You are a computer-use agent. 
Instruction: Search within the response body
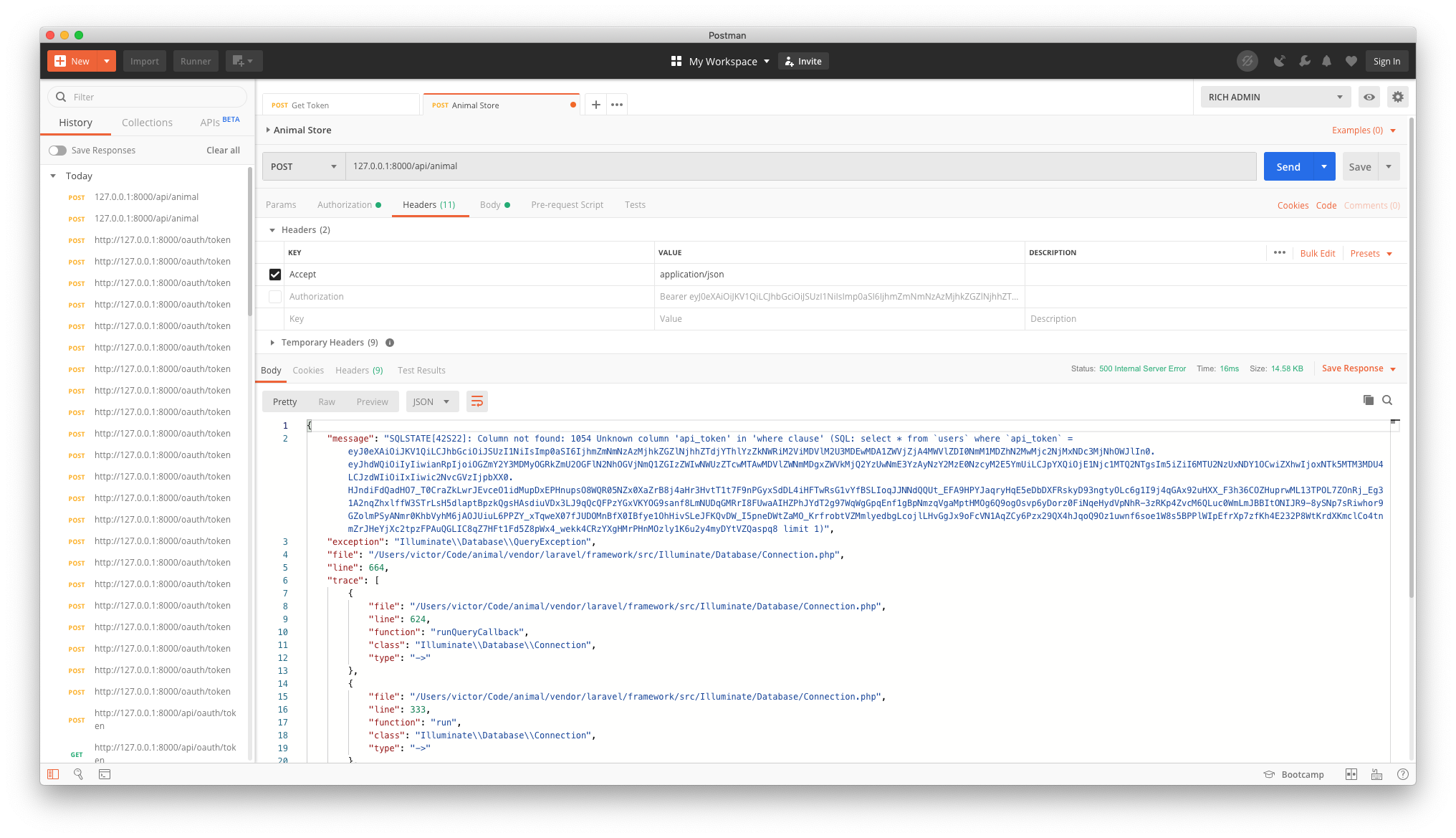pos(1387,400)
